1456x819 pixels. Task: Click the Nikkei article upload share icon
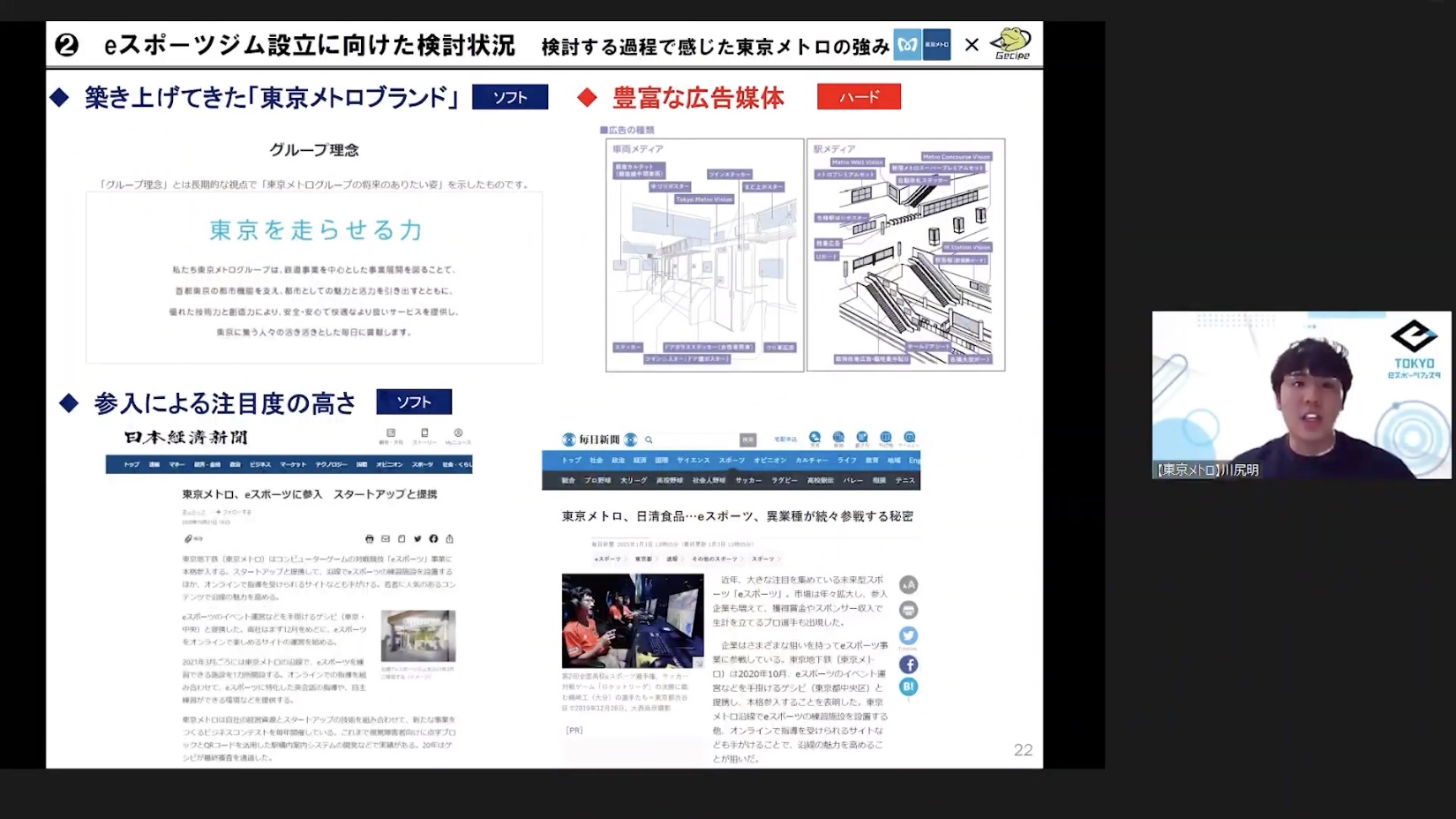point(449,538)
